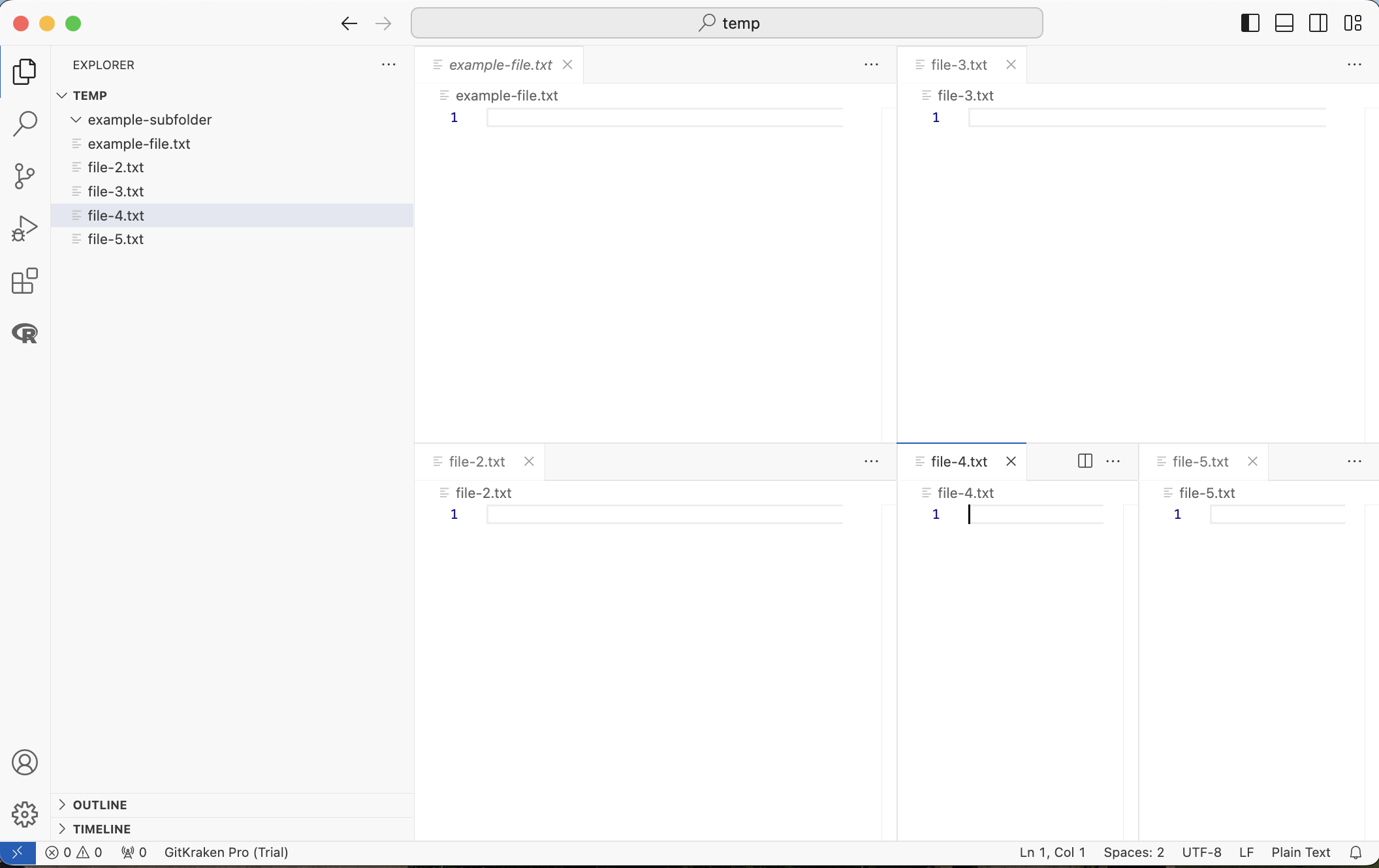Open the R extension sidebar icon

click(25, 333)
